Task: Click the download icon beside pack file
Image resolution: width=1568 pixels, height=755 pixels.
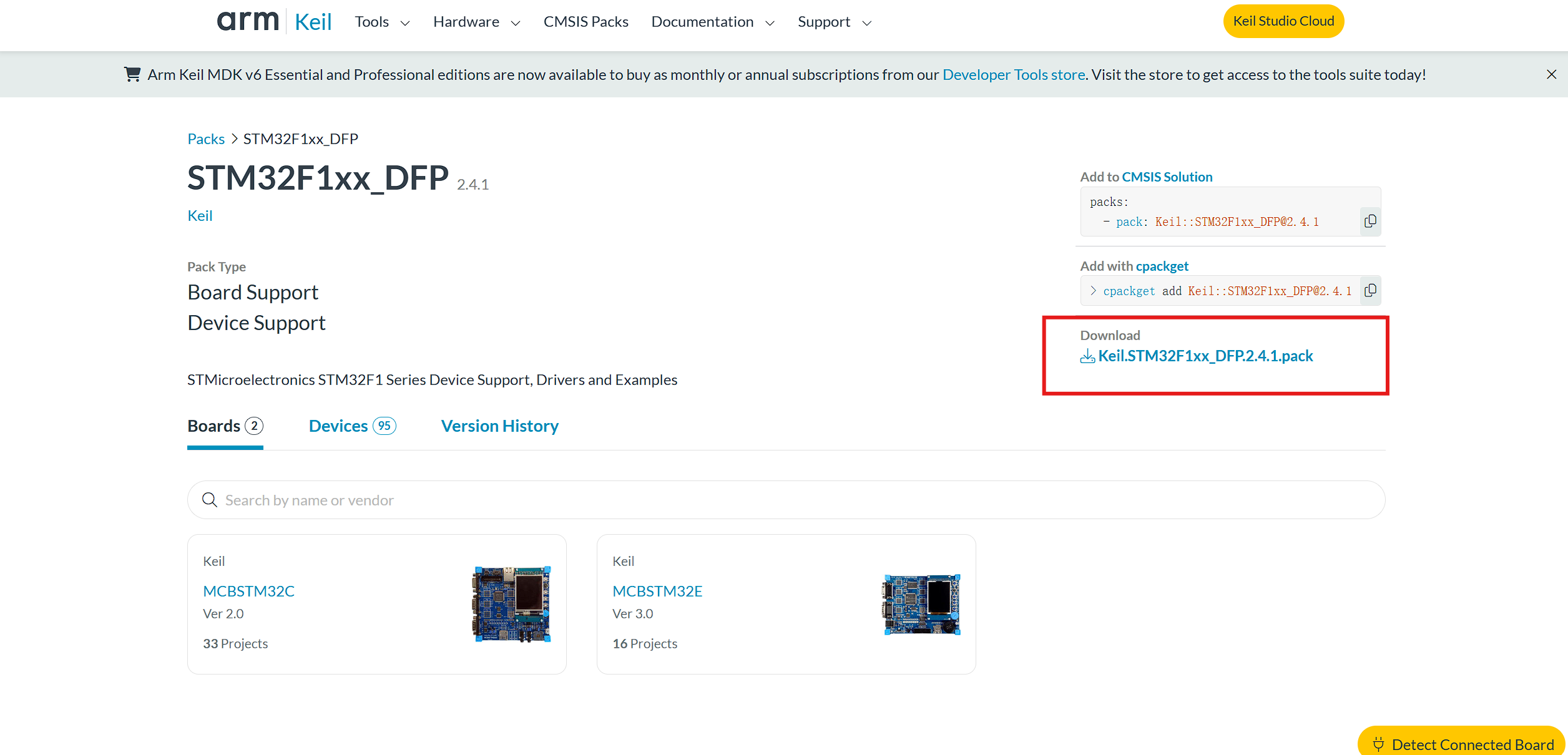Action: [x=1087, y=356]
